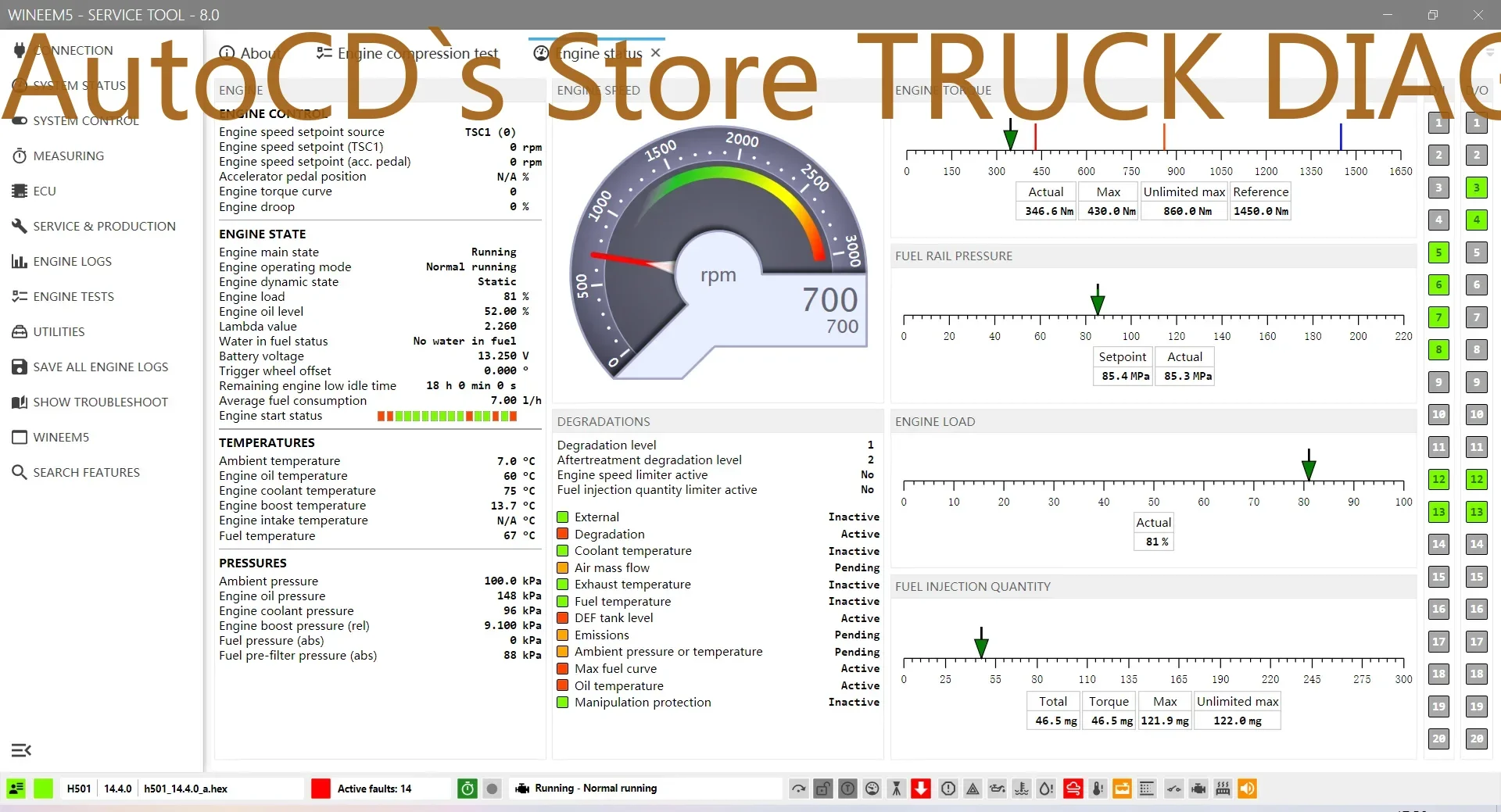This screenshot has width=1501, height=812.
Task: Click the thermometer warning status icon
Action: tap(1098, 789)
